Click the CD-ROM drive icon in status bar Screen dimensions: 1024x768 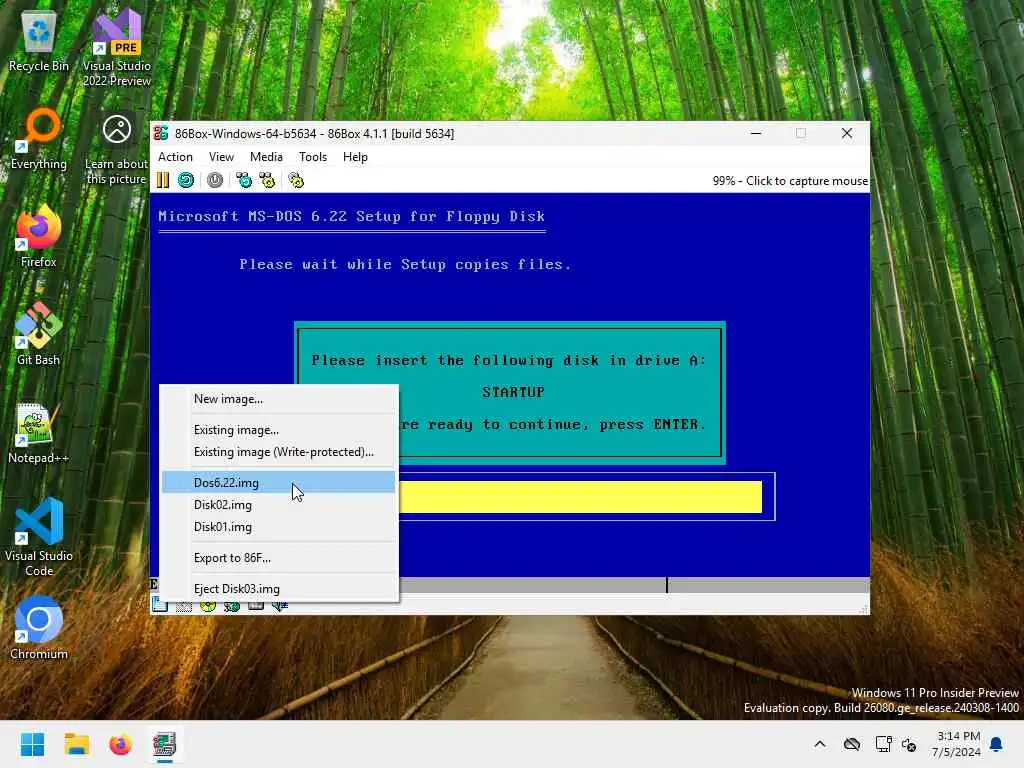[208, 605]
